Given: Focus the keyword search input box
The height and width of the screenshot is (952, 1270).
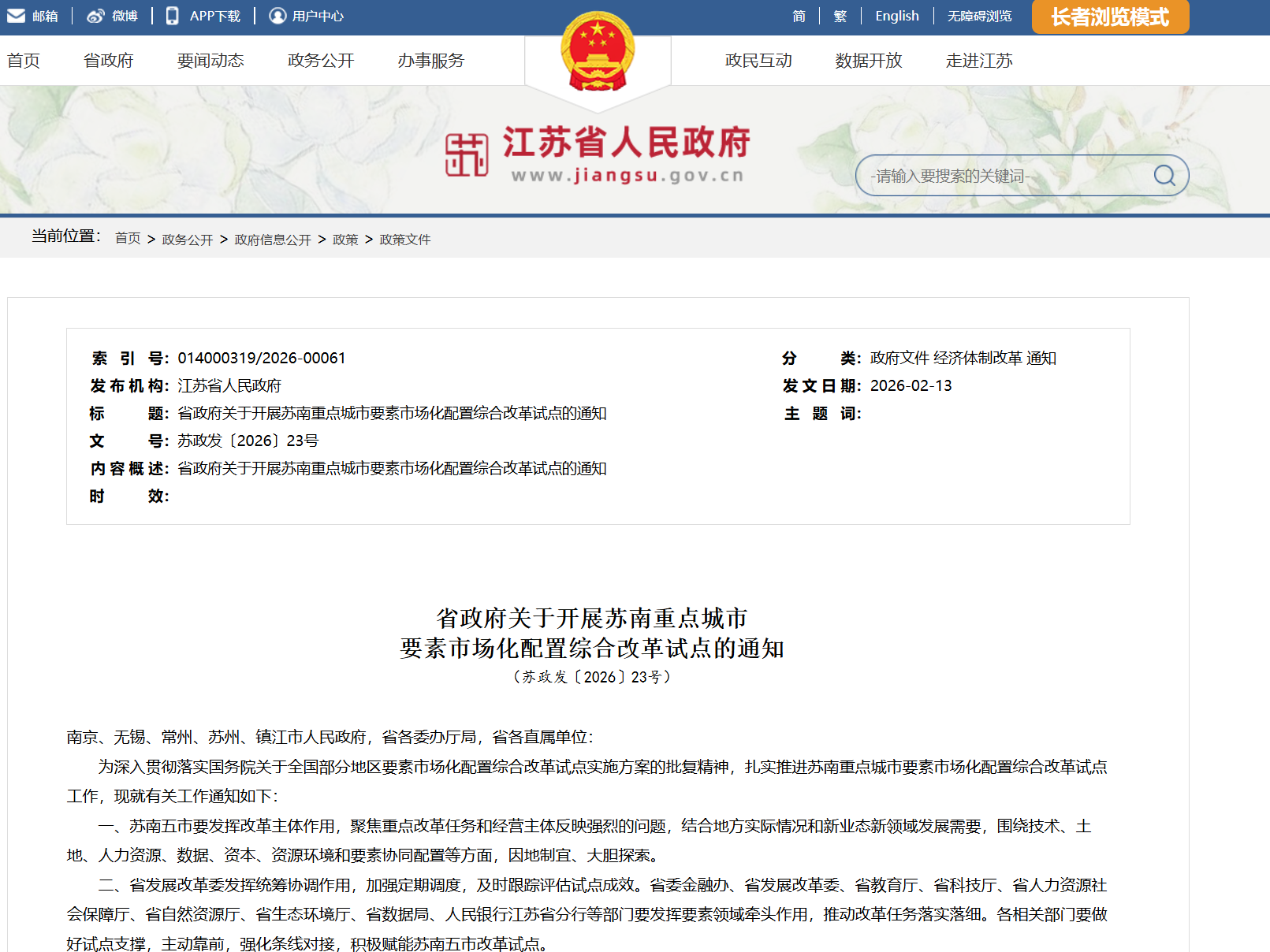Looking at the screenshot, I should [x=1001, y=176].
